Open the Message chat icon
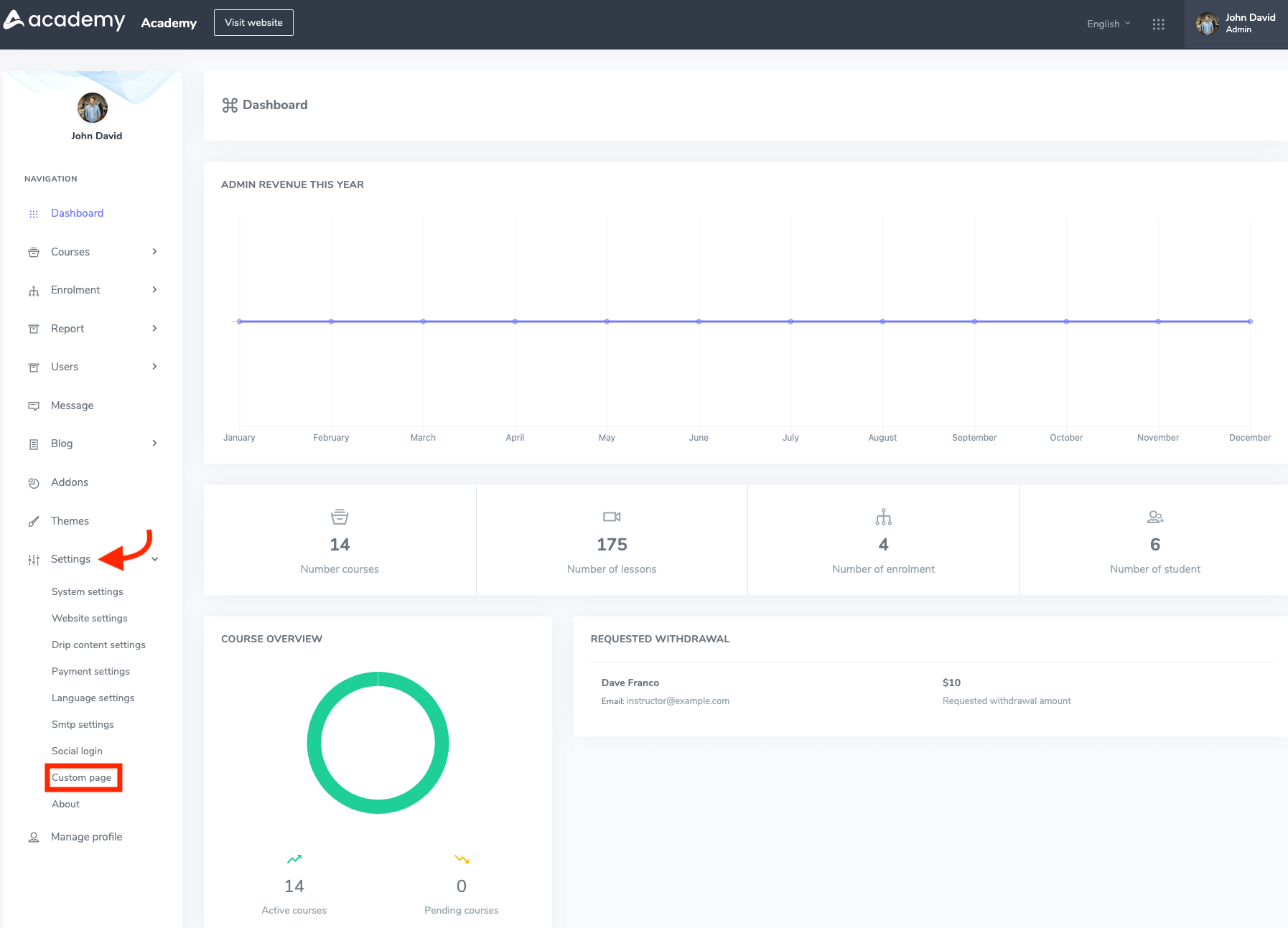Image resolution: width=1288 pixels, height=928 pixels. 34,406
